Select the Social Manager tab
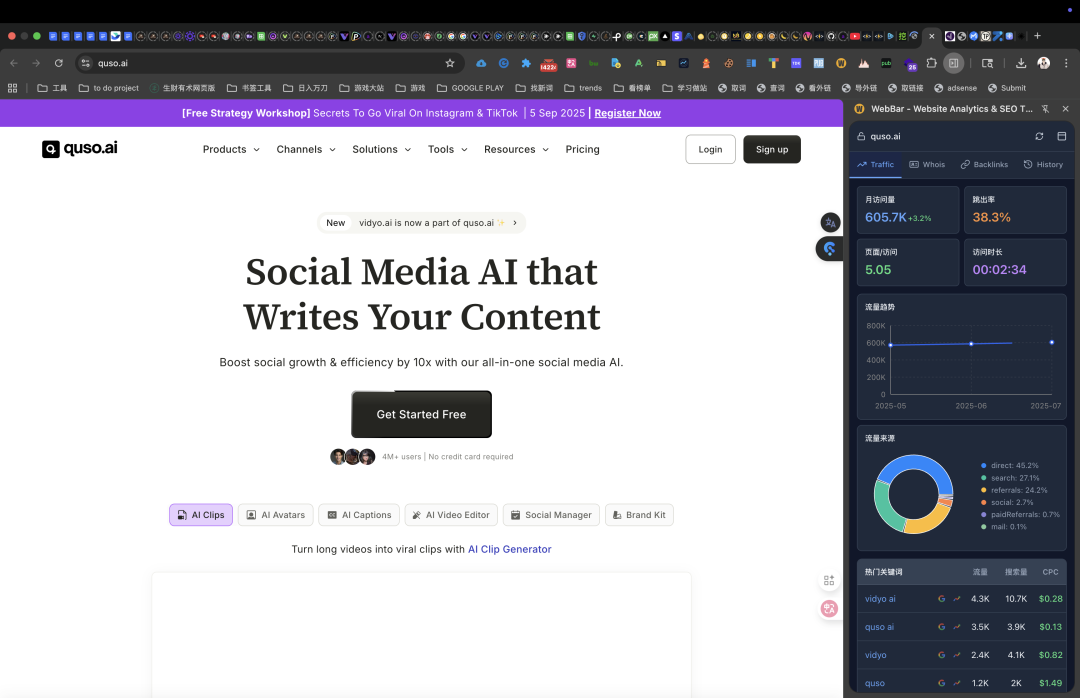 tap(551, 515)
